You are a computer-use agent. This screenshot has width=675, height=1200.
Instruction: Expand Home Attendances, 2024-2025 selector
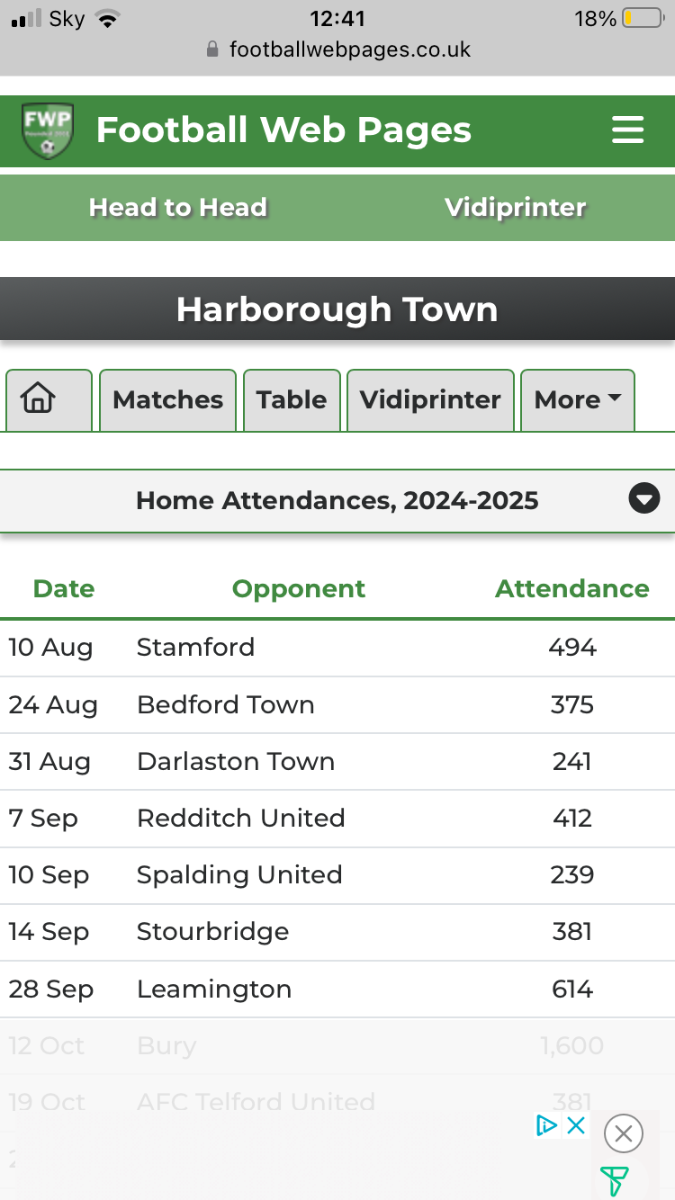coord(337,501)
